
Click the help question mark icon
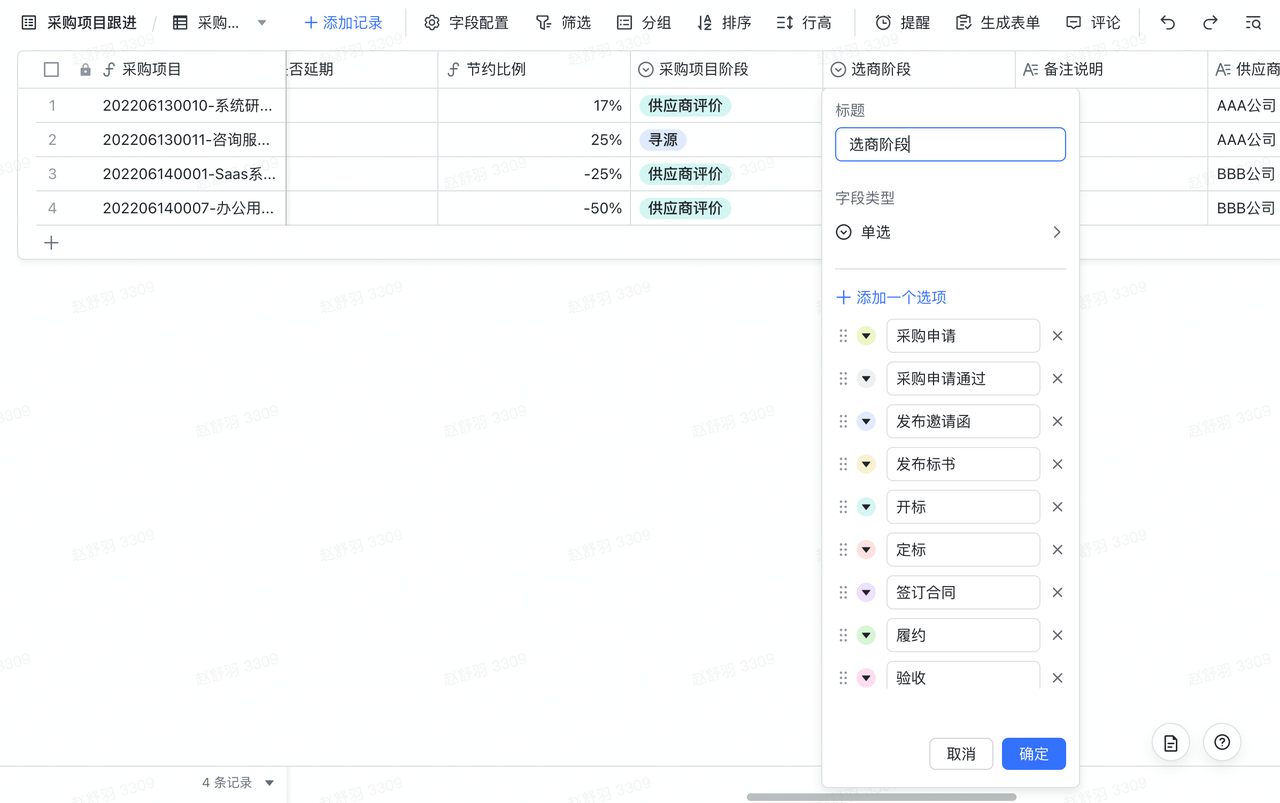pyautogui.click(x=1222, y=742)
